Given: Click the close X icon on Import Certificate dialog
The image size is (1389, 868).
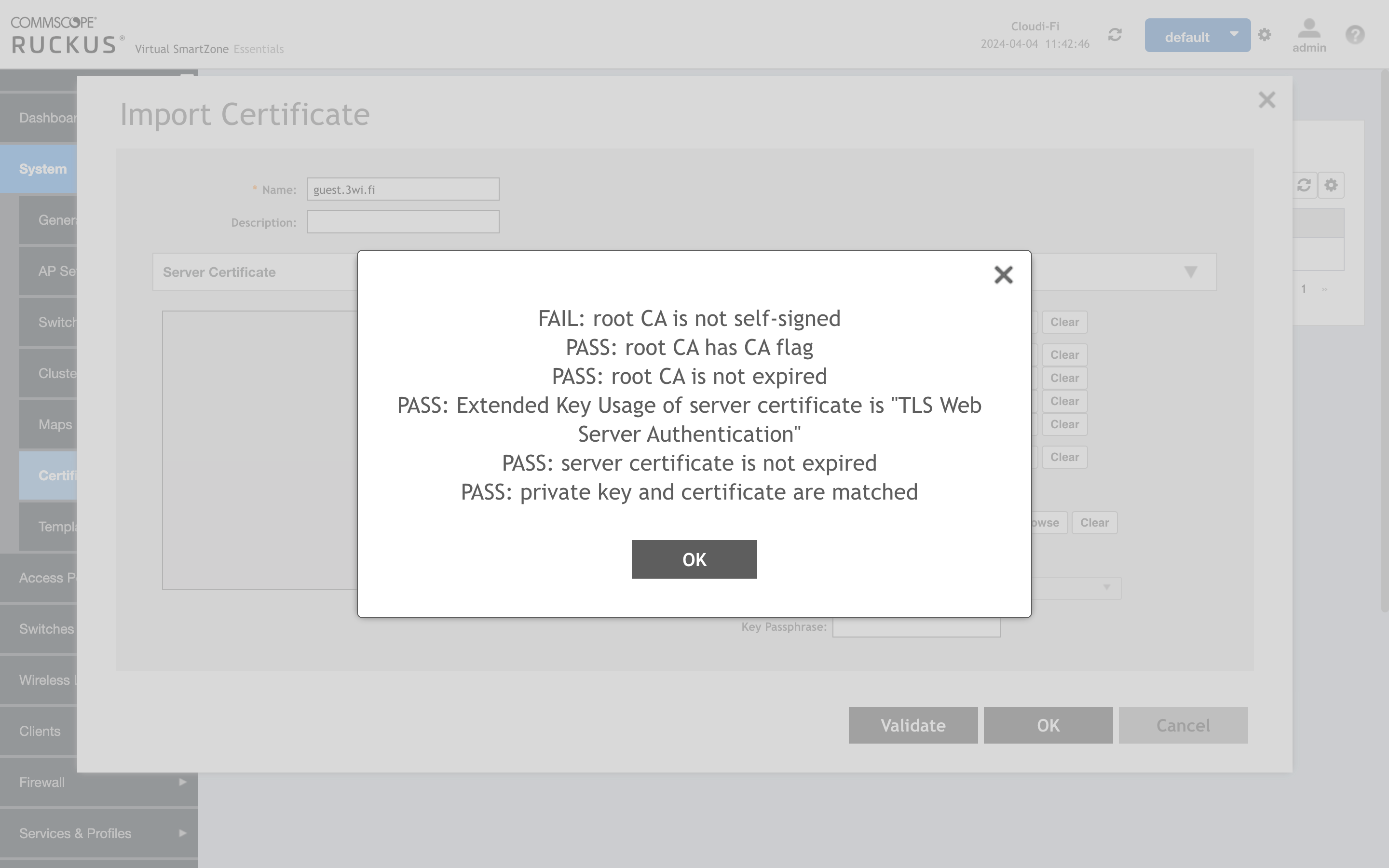Looking at the screenshot, I should pyautogui.click(x=1267, y=100).
